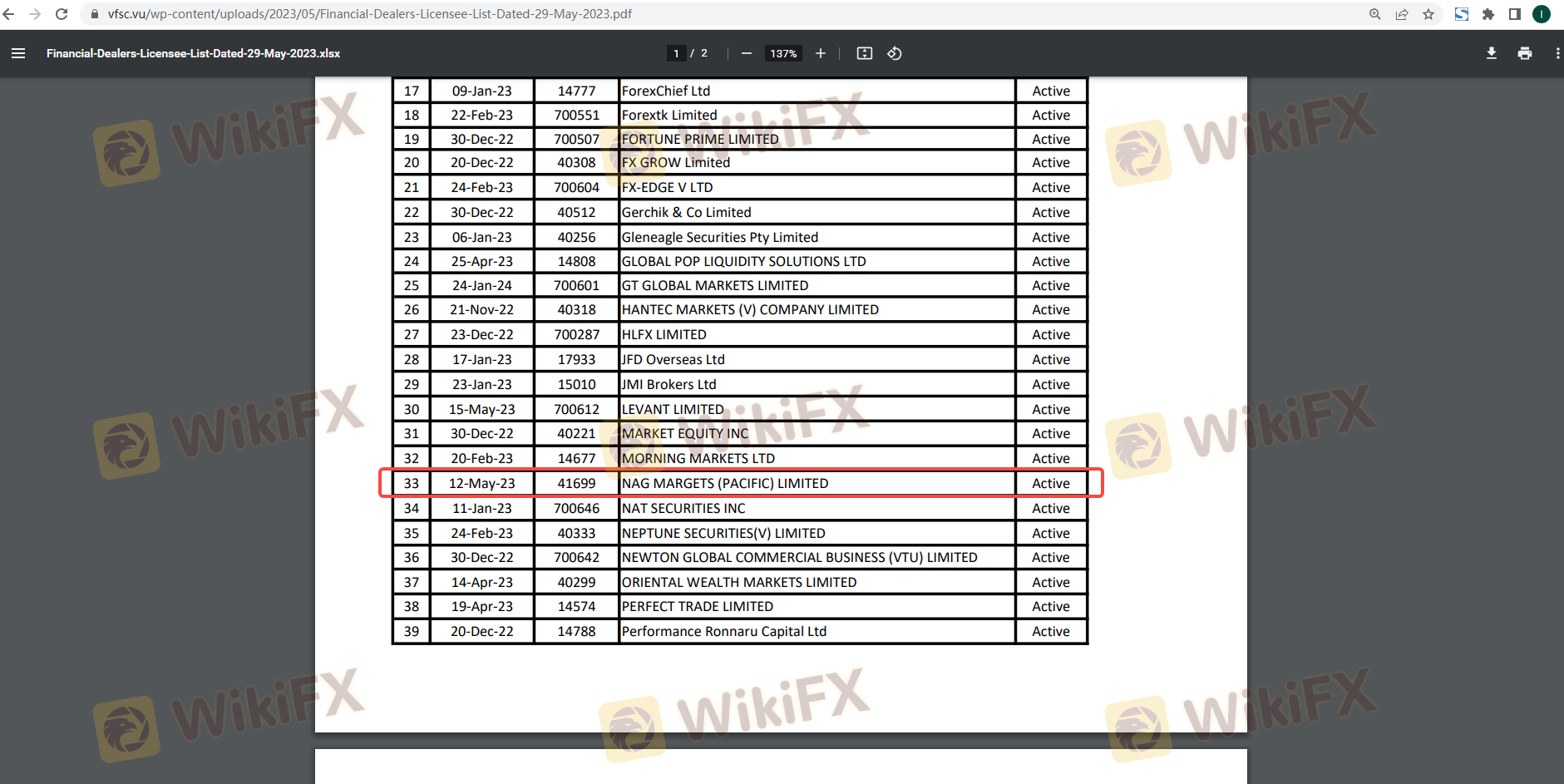Select GT GLOBAL MARKETS LIMITED

click(715, 285)
